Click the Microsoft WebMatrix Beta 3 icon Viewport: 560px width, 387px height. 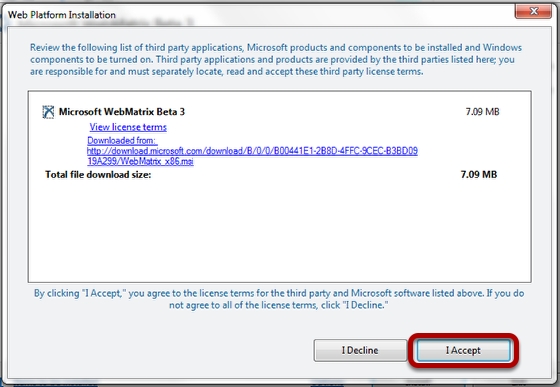point(48,112)
